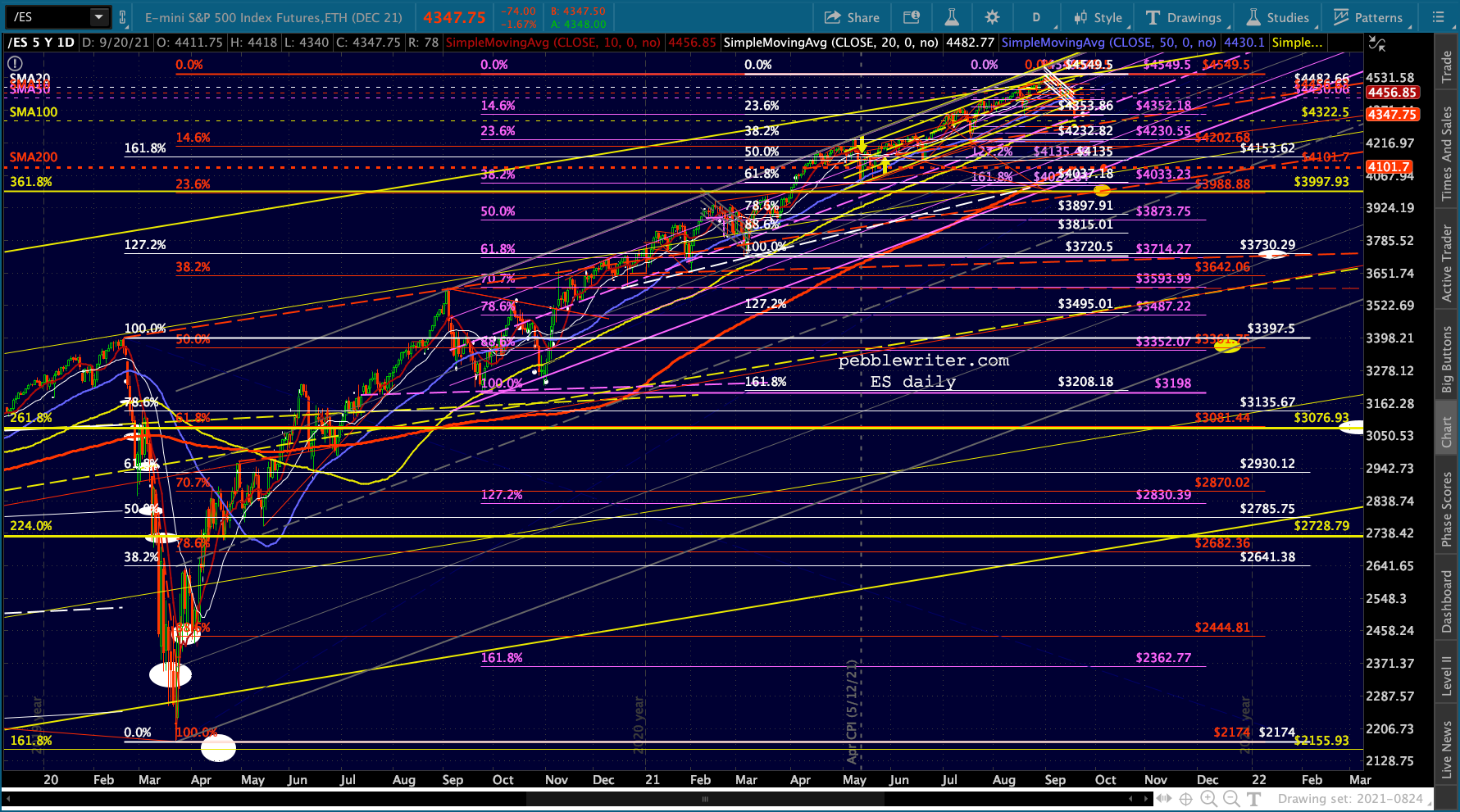Click the zoom in magnifier icon
The height and width of the screenshot is (812, 1460).
click(x=1208, y=799)
